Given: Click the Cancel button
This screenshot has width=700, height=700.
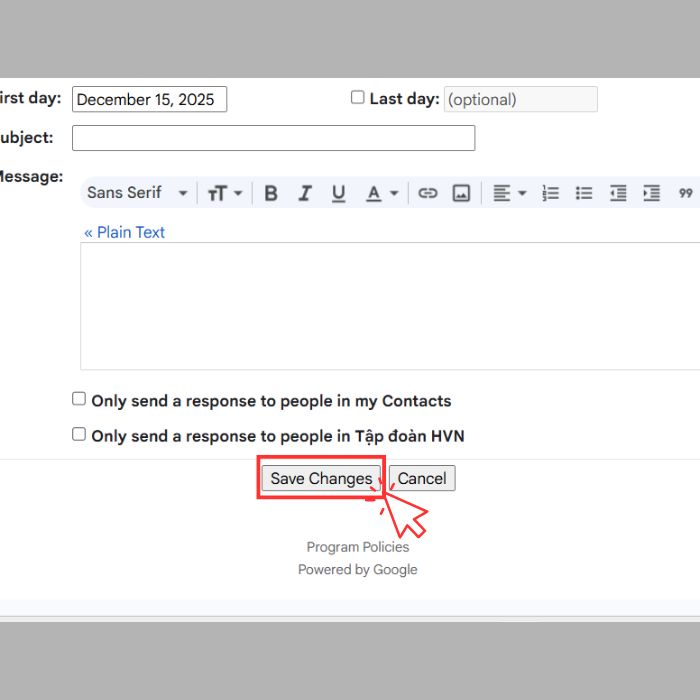Looking at the screenshot, I should click(x=422, y=478).
